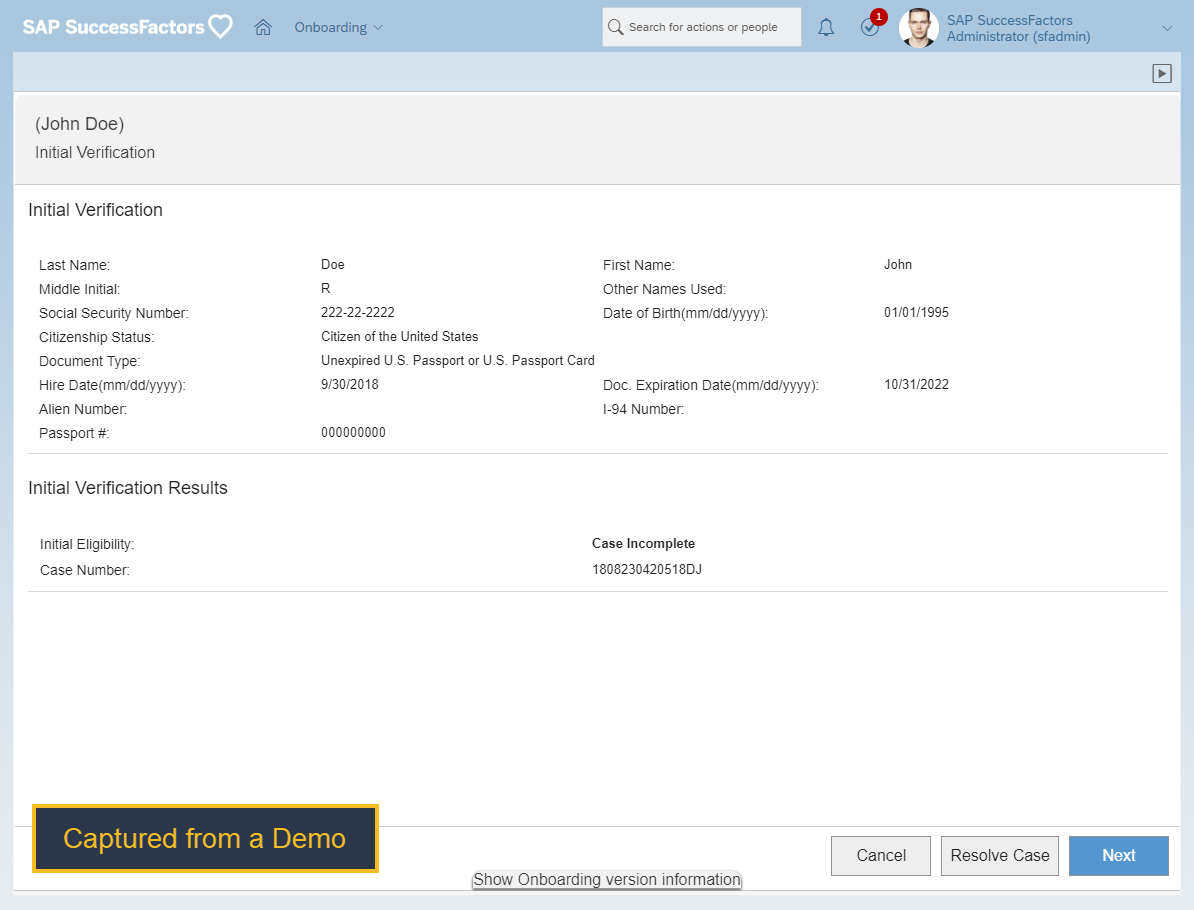Viewport: 1194px width, 910px height.
Task: Click the Alien Number label
Action: point(83,410)
